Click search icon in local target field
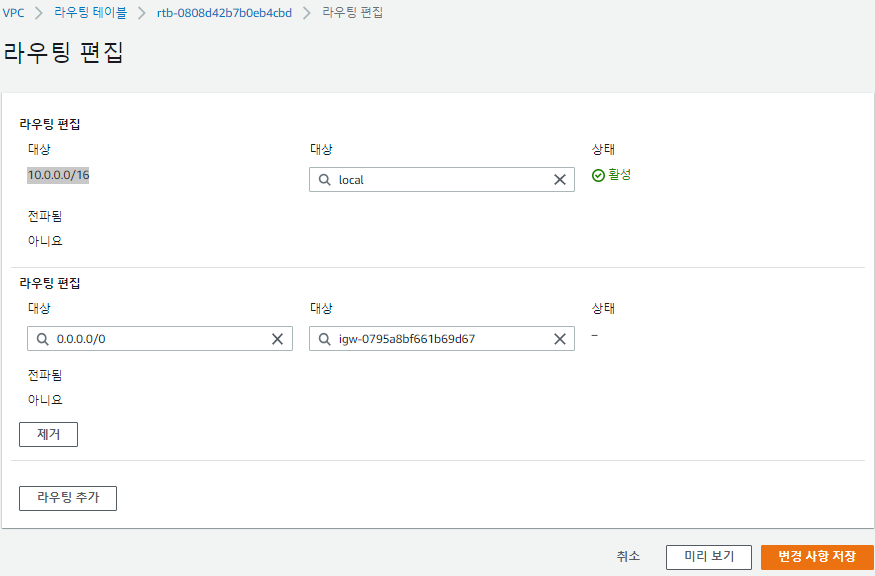 point(324,180)
